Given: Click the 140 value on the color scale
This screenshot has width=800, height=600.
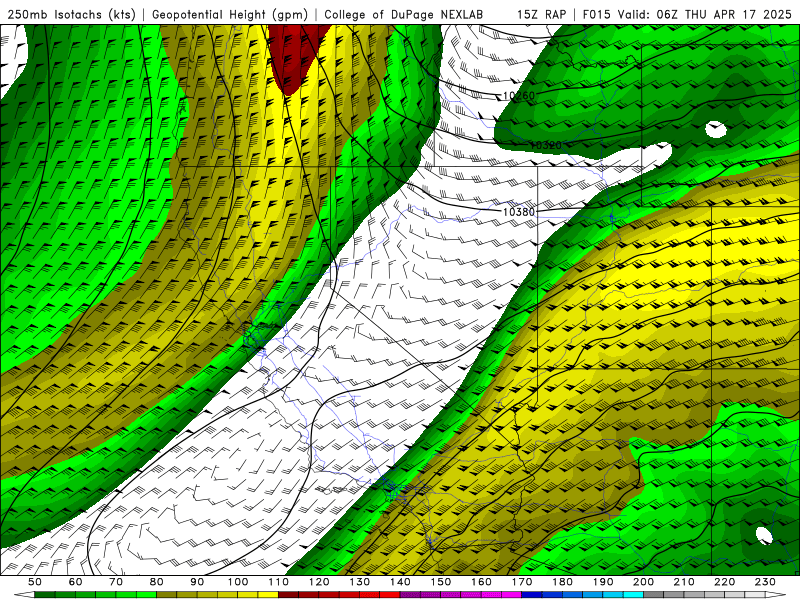Looking at the screenshot, I should point(400,582).
